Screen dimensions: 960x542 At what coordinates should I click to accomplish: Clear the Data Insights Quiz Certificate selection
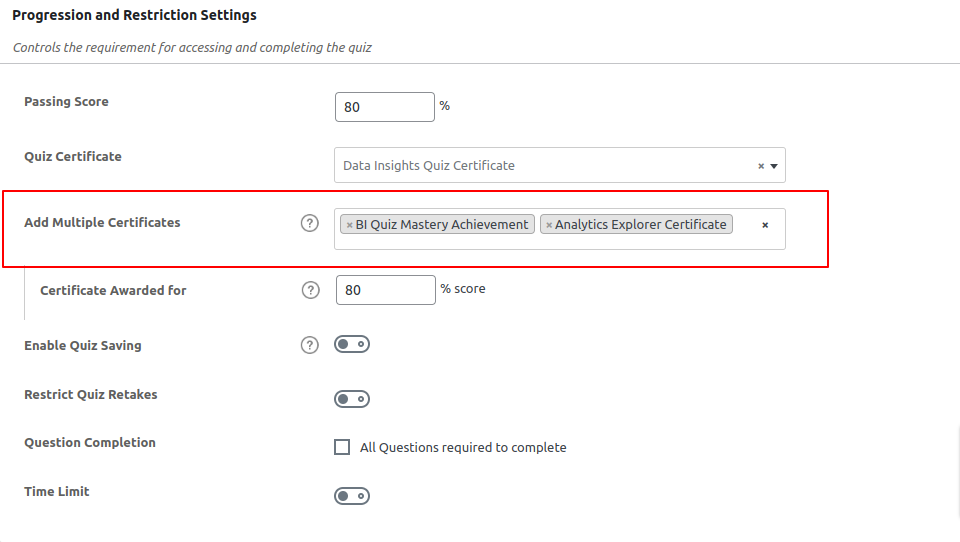(x=760, y=166)
